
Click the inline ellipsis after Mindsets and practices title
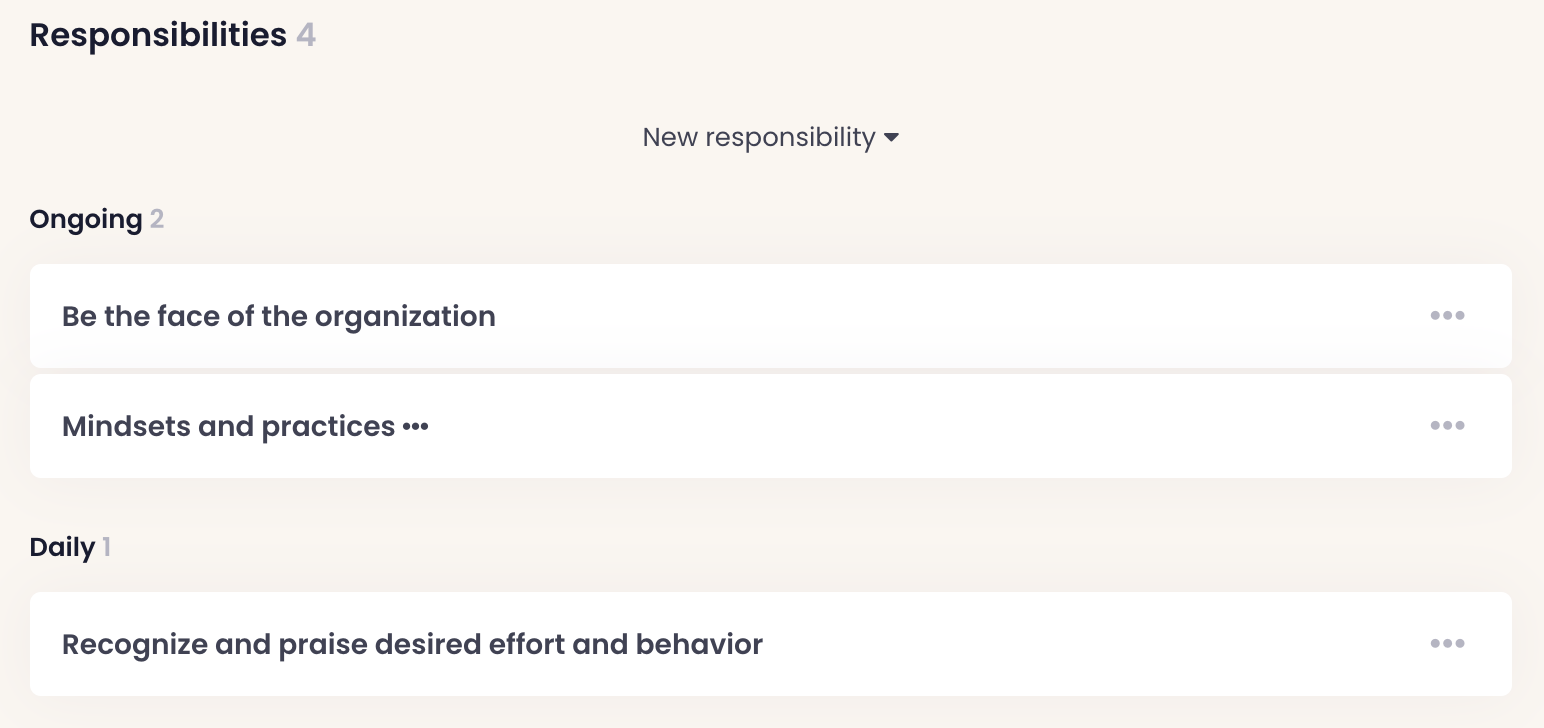(415, 427)
